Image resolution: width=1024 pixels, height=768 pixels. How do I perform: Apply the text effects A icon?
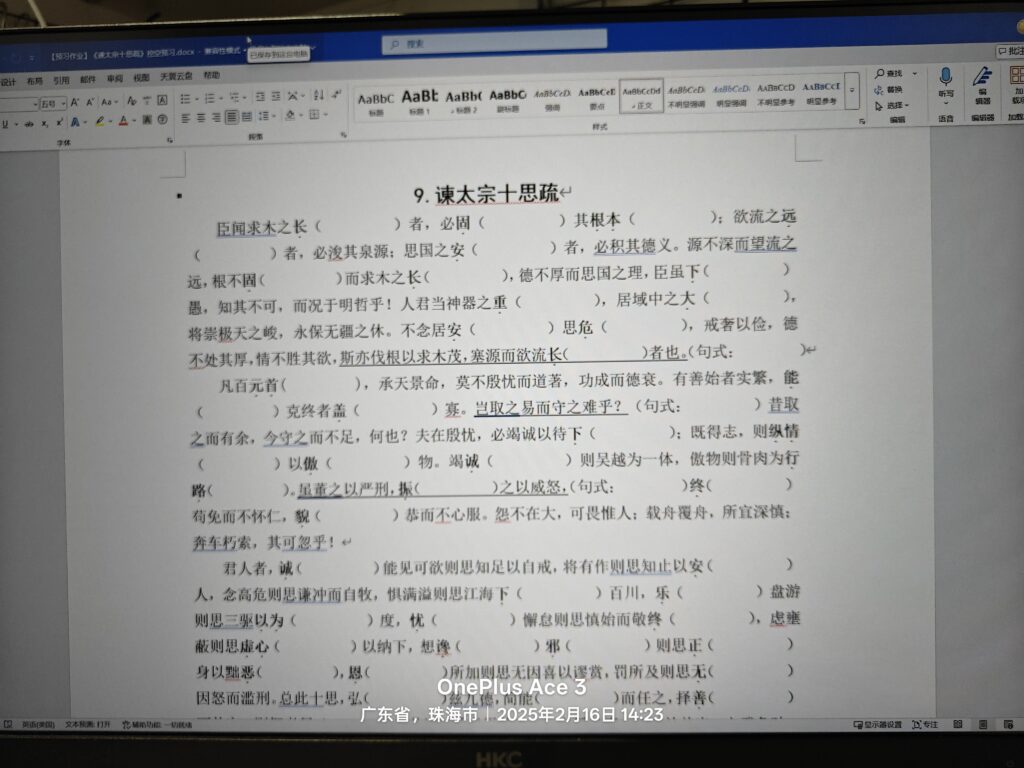tap(75, 121)
